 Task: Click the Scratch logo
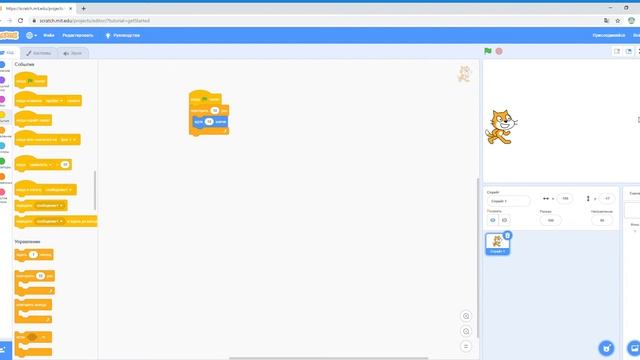click(9, 36)
